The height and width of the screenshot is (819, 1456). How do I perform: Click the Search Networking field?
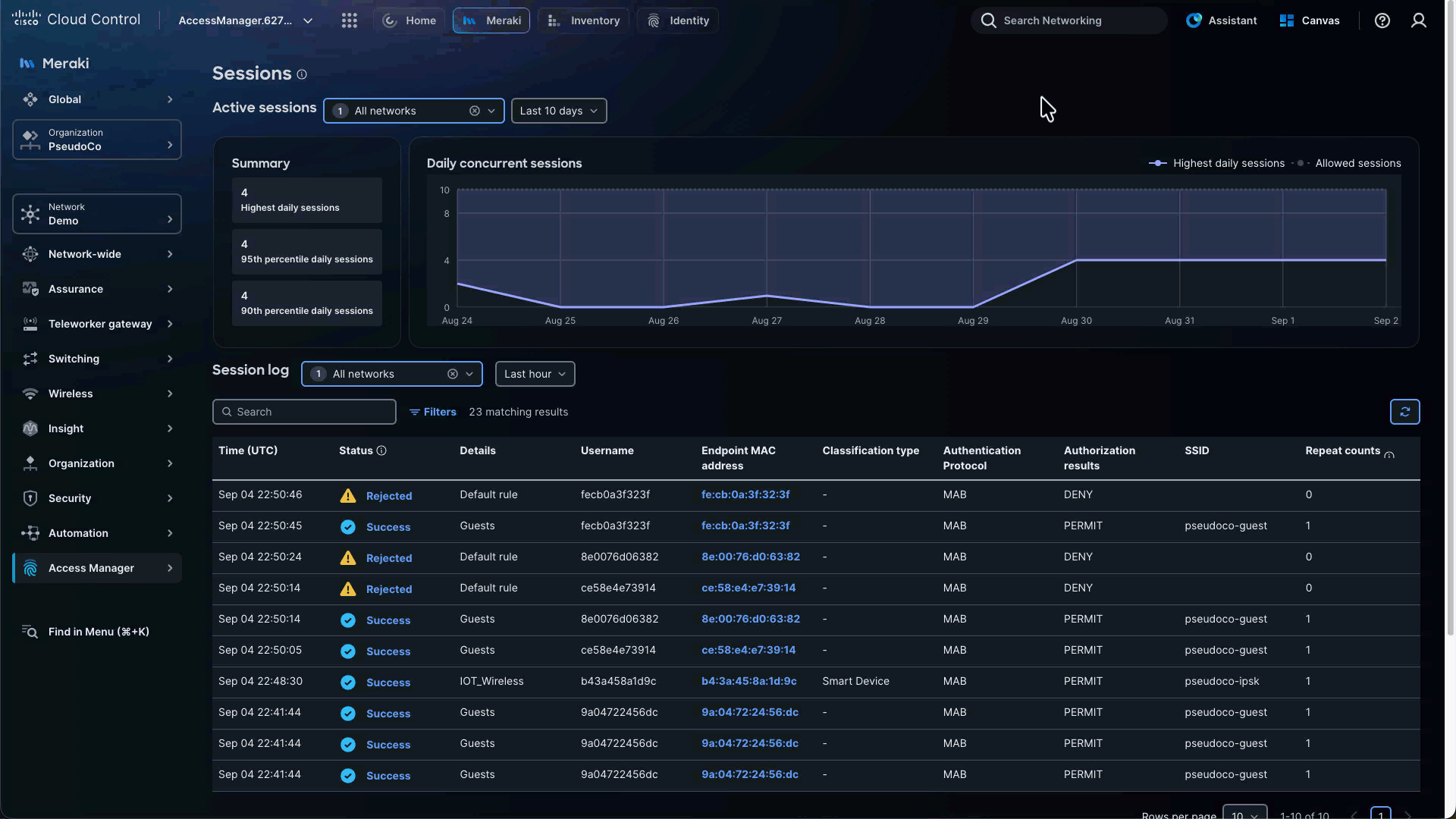[1069, 20]
